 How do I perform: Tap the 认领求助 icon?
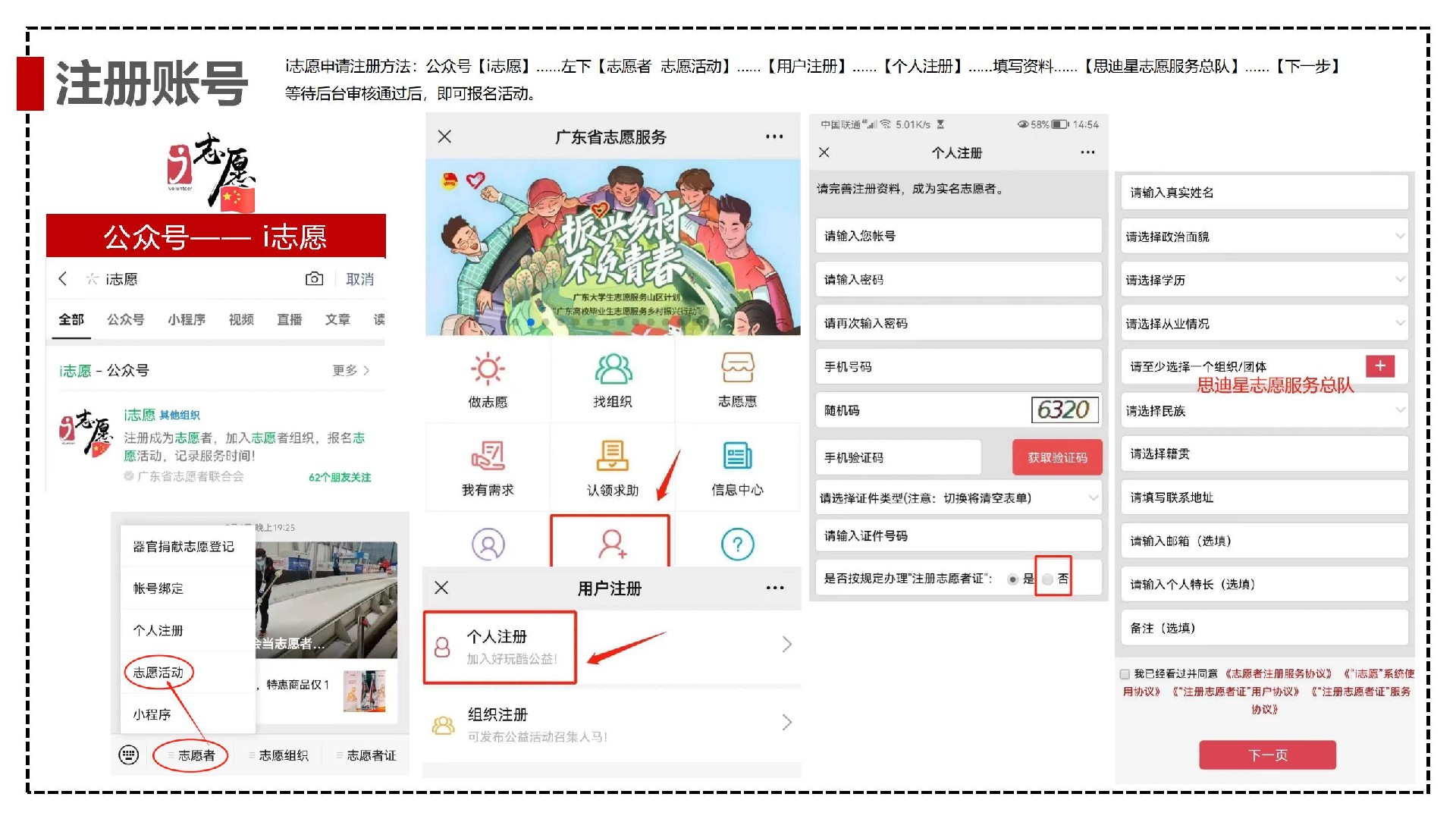(612, 457)
